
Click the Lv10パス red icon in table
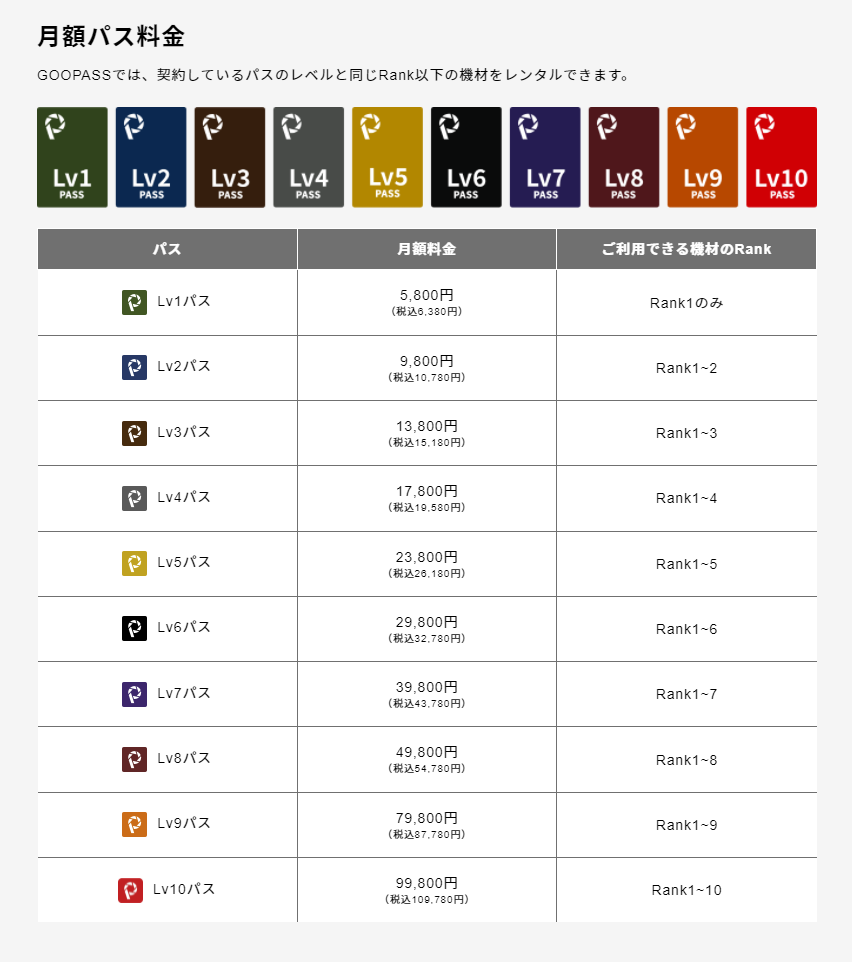pos(130,890)
